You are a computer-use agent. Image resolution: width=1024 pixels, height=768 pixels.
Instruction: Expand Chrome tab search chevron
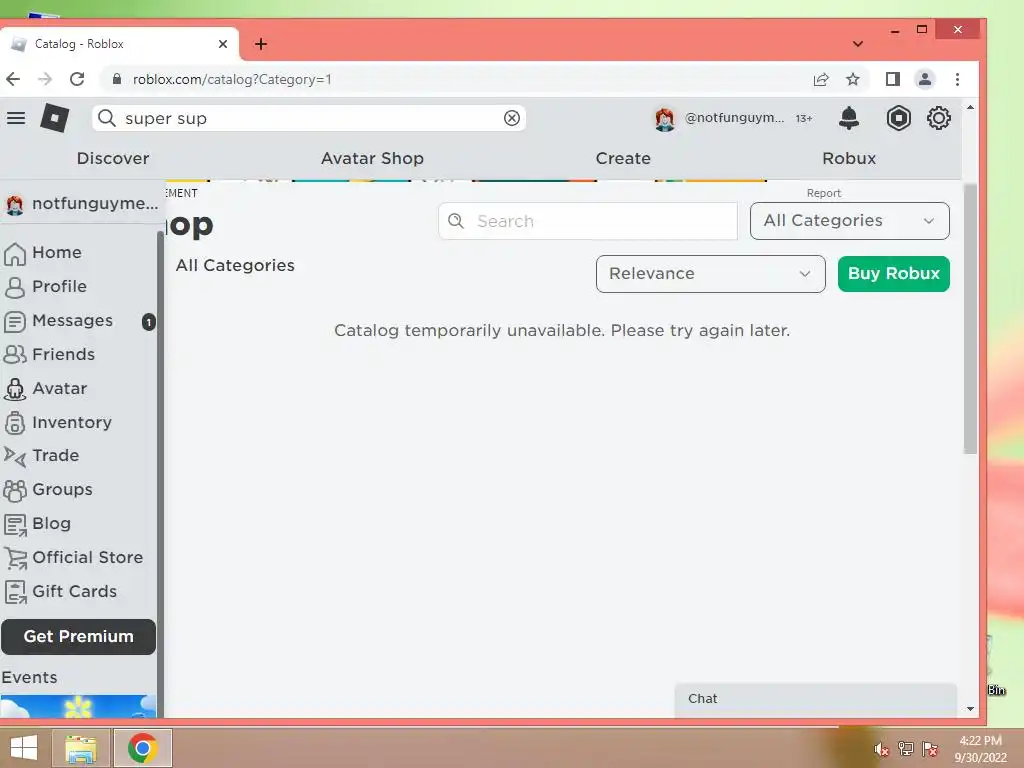(x=858, y=44)
